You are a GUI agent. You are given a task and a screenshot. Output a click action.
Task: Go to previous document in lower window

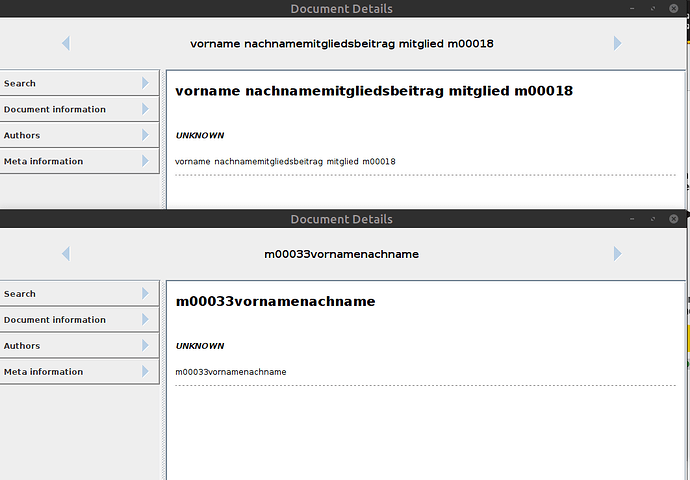(x=66, y=254)
